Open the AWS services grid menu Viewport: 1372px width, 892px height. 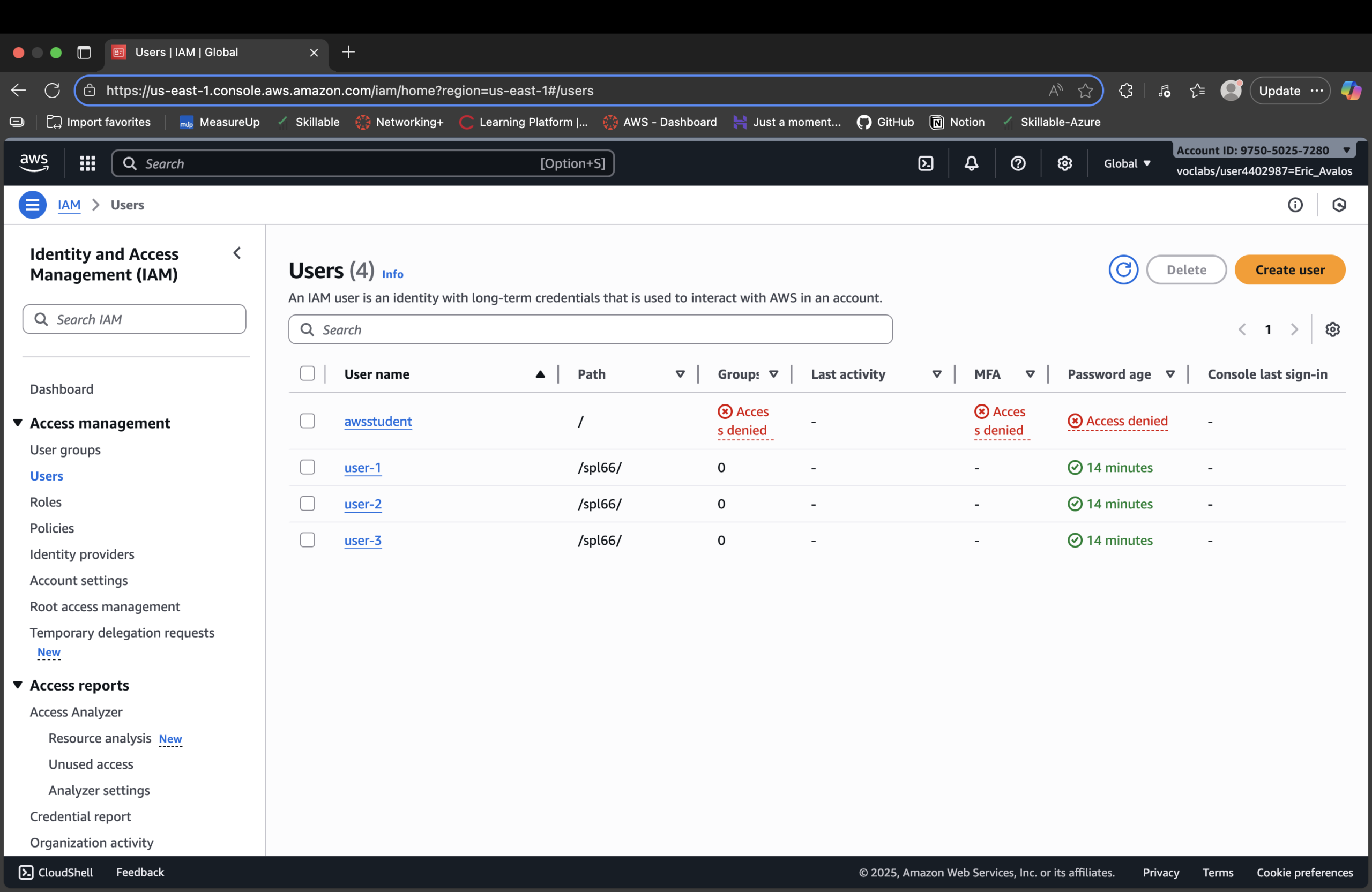pyautogui.click(x=87, y=163)
